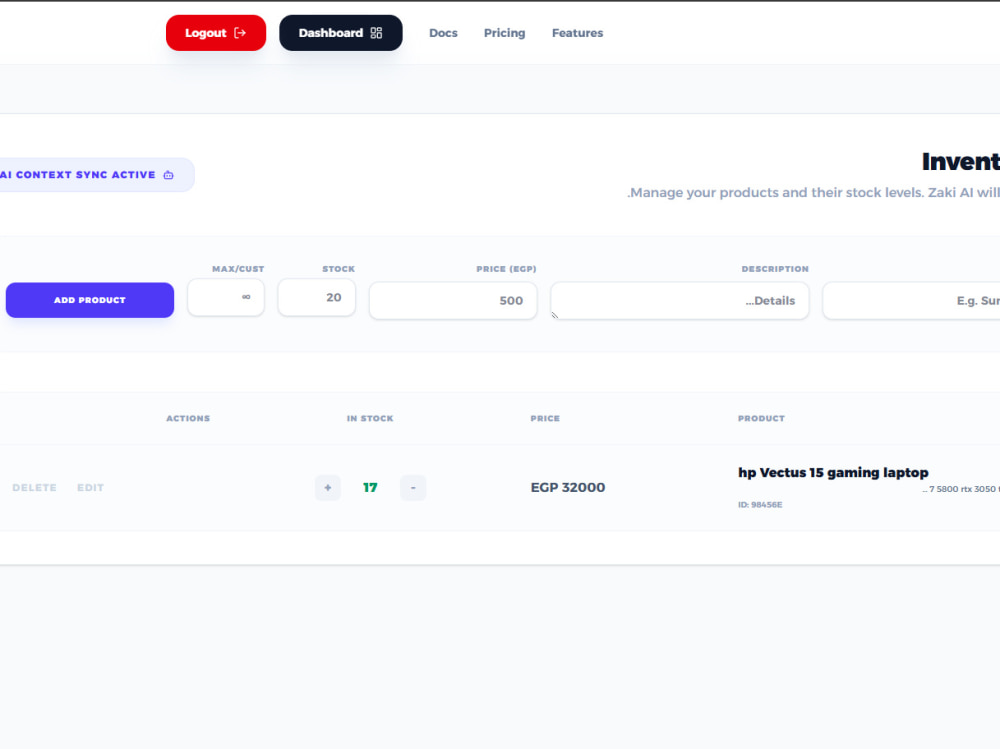1000x749 pixels.
Task: Open the Dashboard button
Action: 341,33
